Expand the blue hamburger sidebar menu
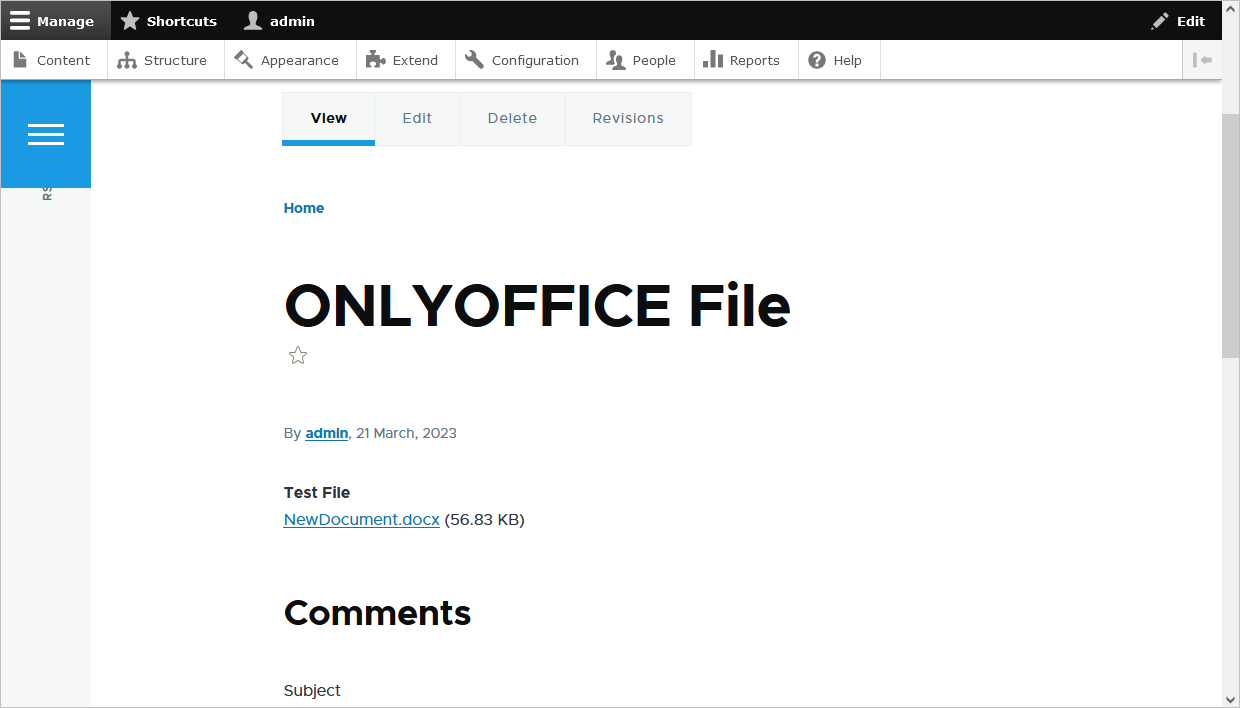Screen dimensions: 1240x708 pos(46,133)
